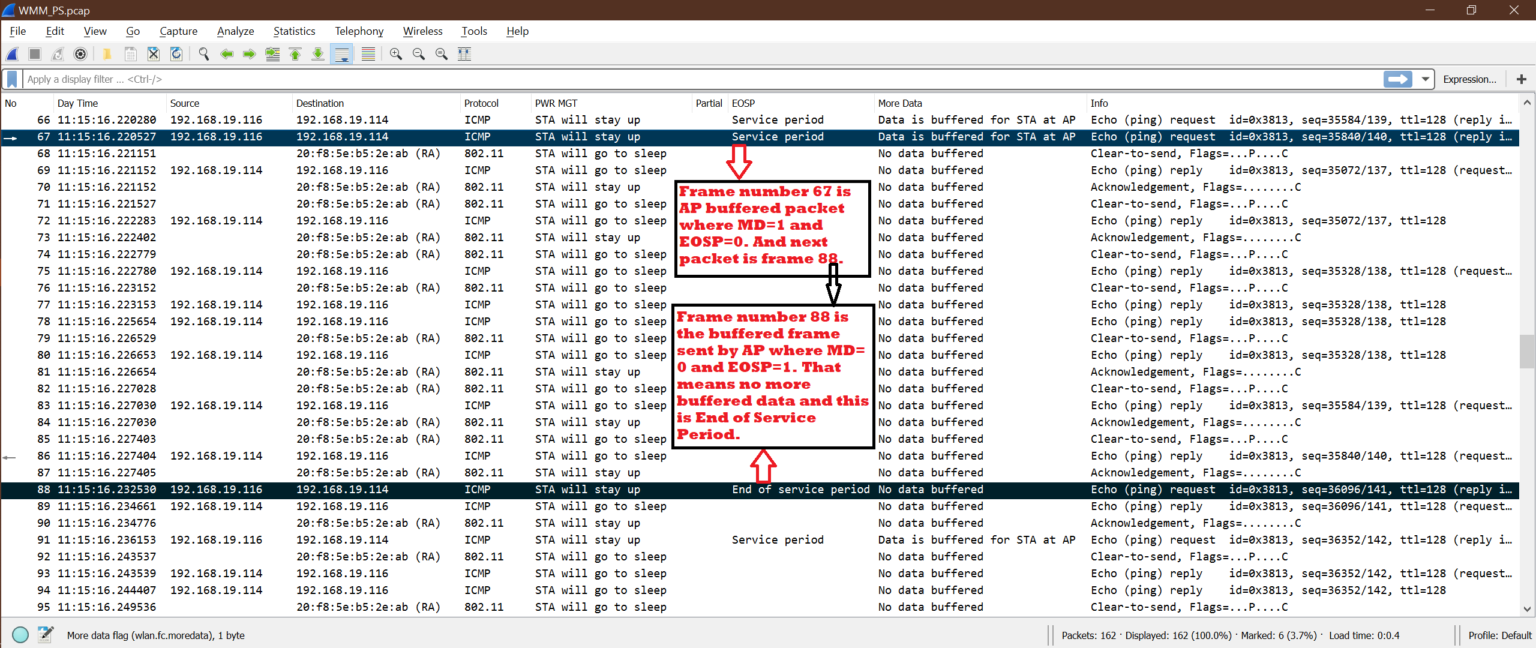
Task: Select packet 91 at 11:15:16.236153
Action: coord(760,540)
